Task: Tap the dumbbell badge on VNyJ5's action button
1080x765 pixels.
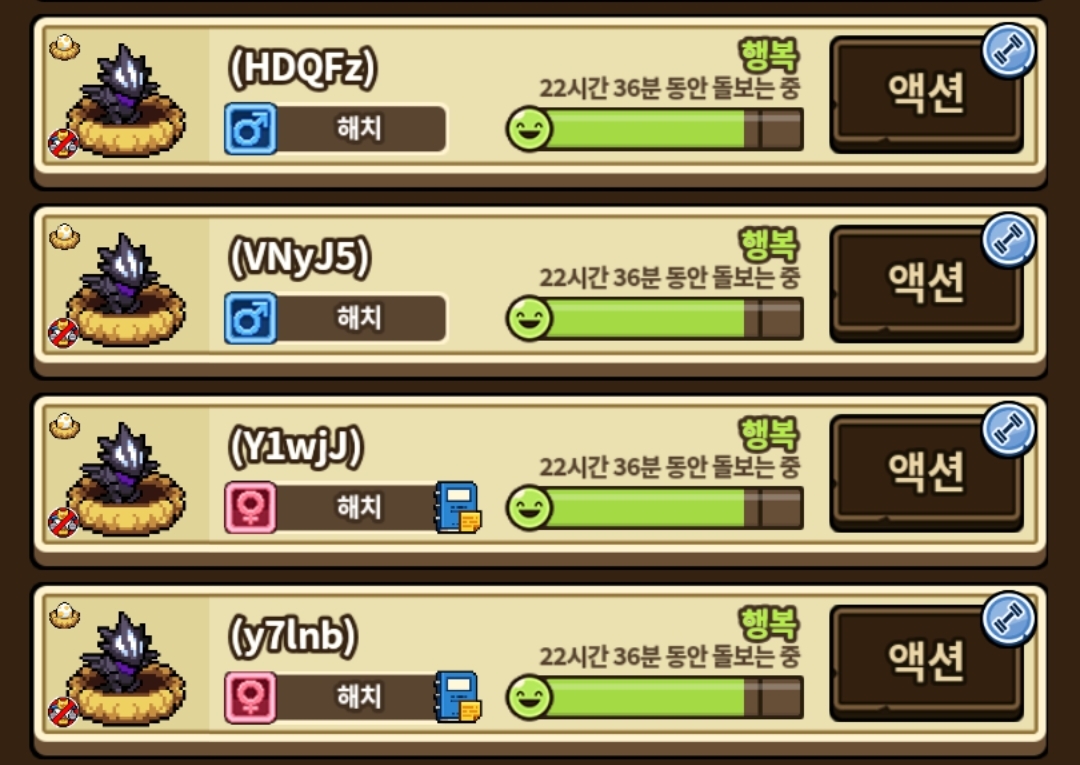Action: click(x=1008, y=240)
